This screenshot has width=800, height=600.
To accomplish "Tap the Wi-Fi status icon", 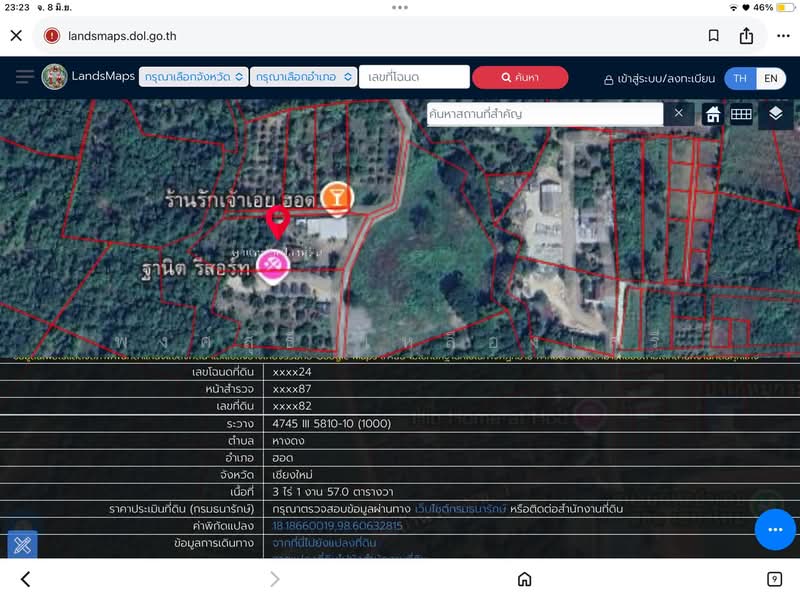I will pos(733,8).
